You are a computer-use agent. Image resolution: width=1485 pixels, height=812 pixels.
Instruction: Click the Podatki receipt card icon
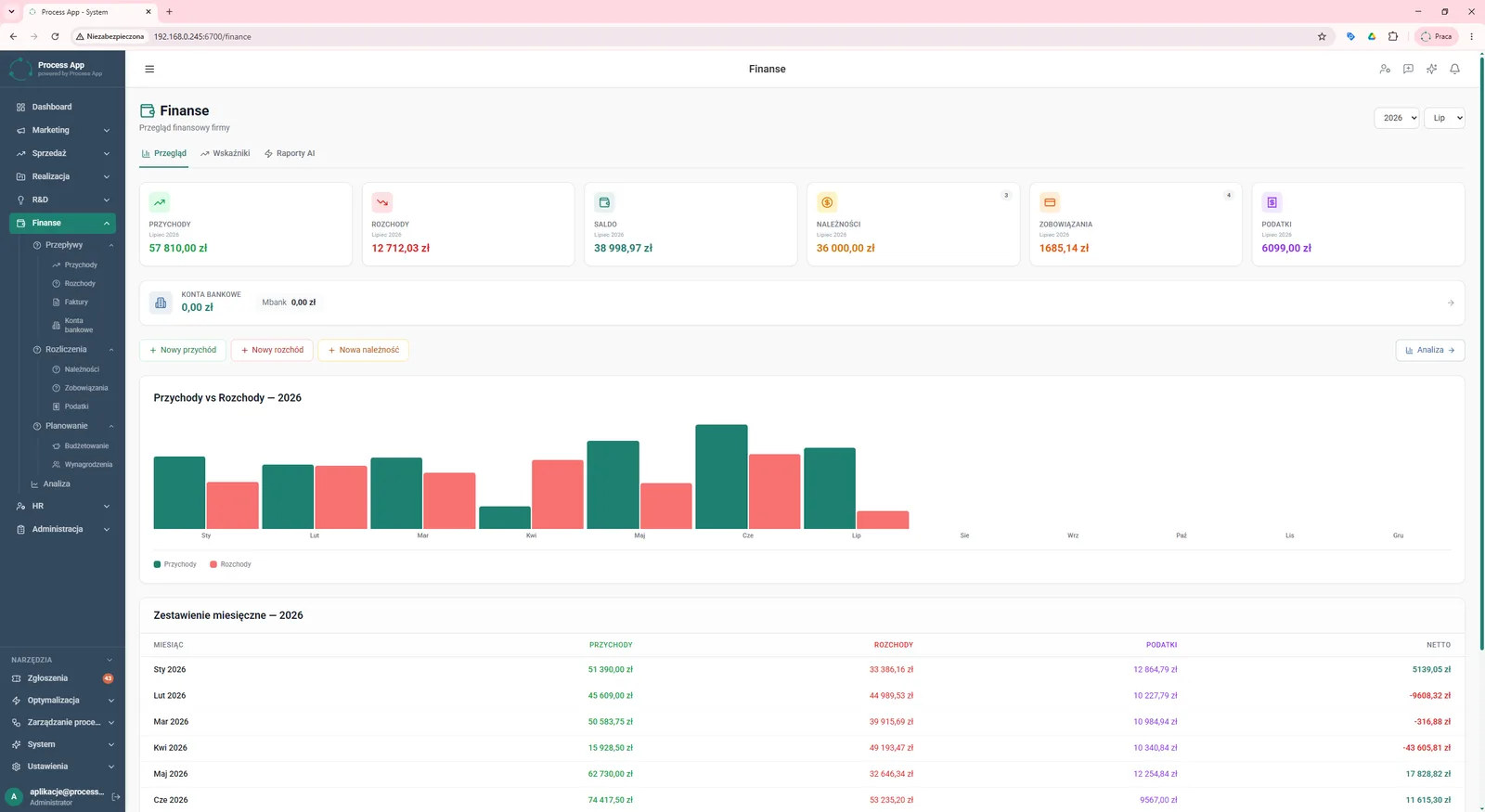click(x=1272, y=202)
